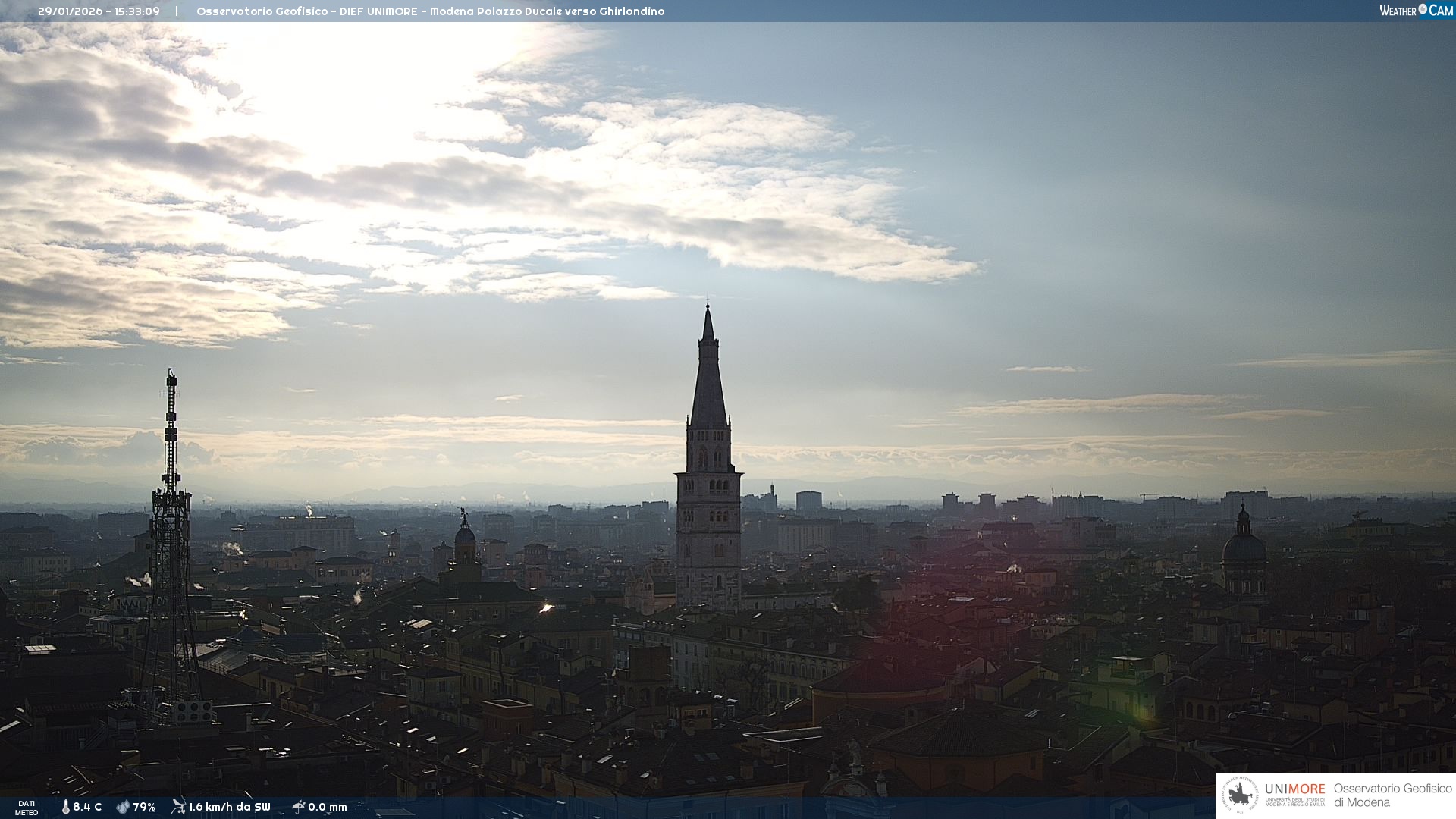1456x819 pixels.
Task: Click the sun symbol in WeatherCam logo
Action: 1423,9
